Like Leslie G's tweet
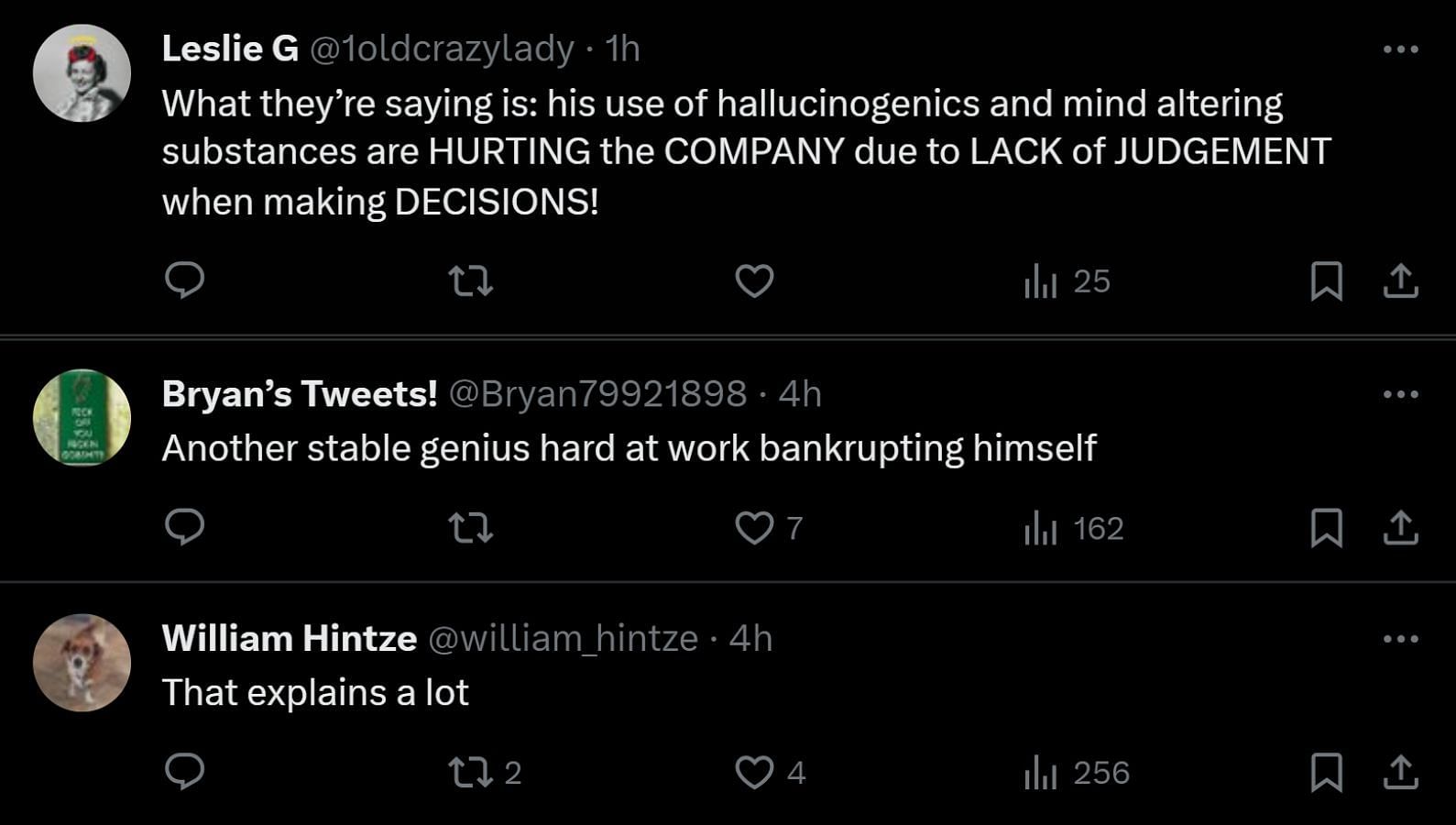 [x=754, y=280]
